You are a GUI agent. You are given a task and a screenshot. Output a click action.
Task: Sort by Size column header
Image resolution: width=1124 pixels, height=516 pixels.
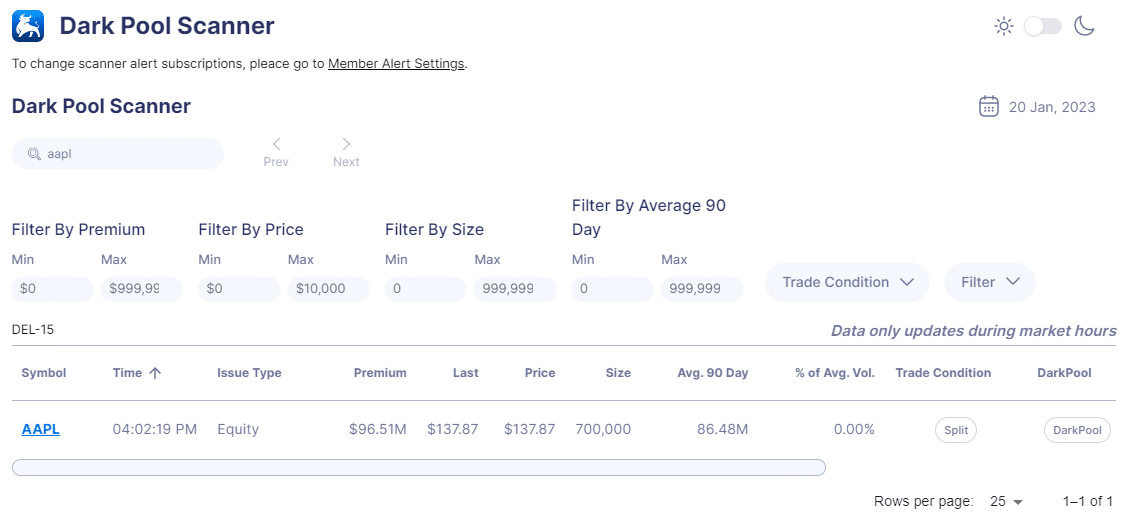[x=618, y=373]
